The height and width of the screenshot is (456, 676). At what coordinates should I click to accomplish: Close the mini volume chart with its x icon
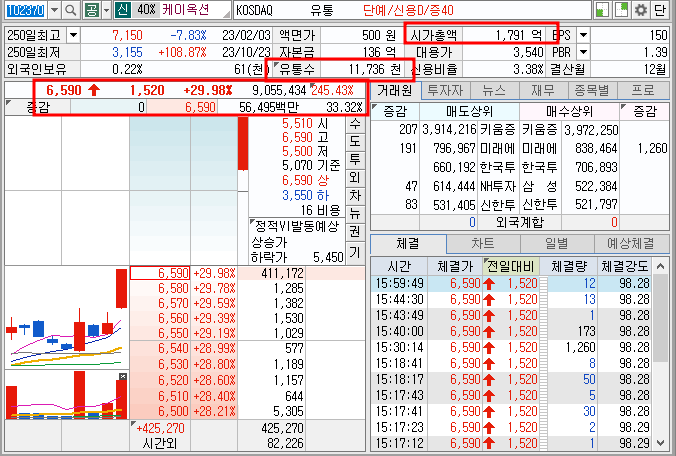123,377
